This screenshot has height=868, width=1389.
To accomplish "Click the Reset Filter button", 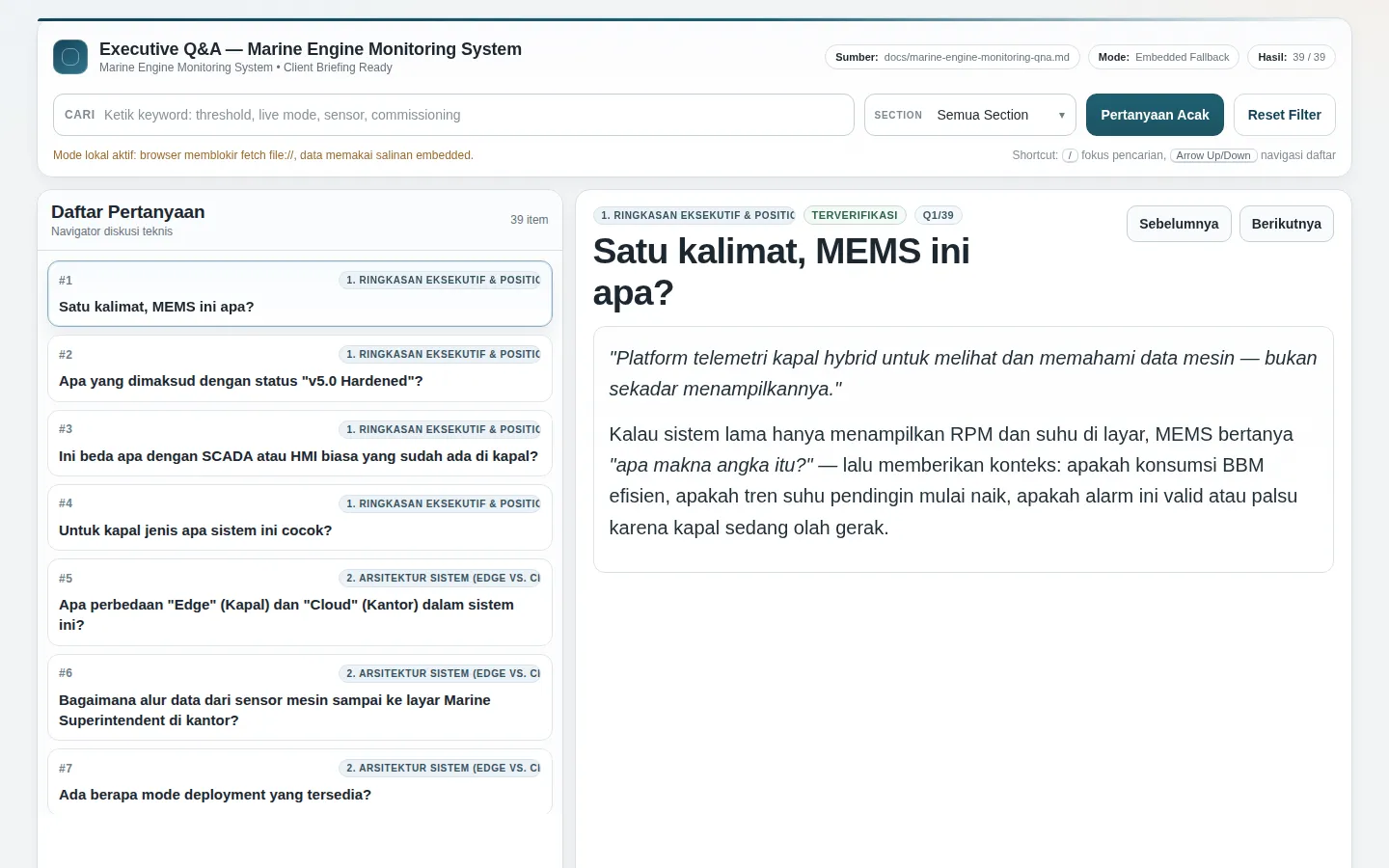I will point(1284,115).
